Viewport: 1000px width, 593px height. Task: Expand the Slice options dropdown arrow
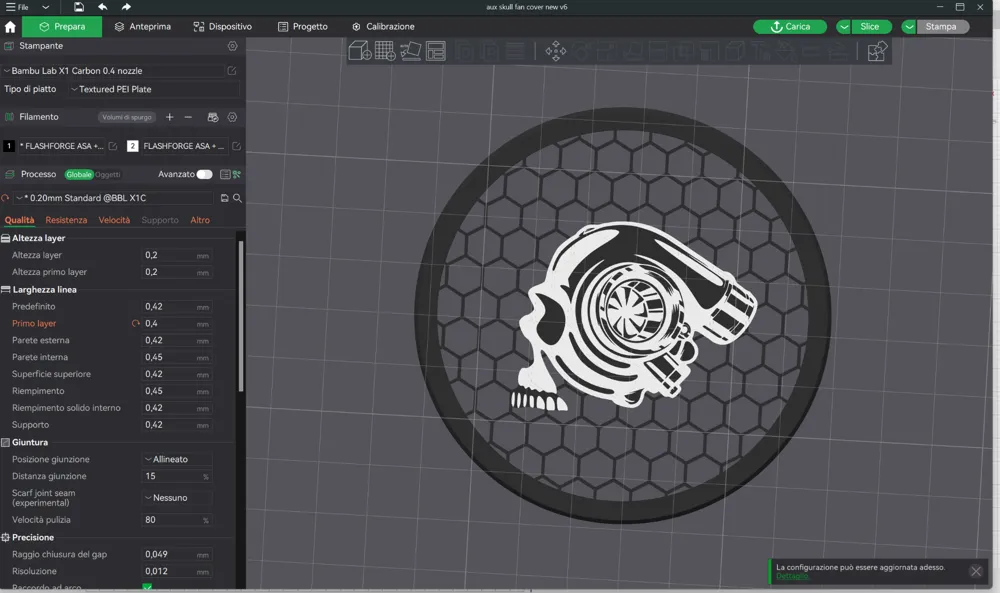(844, 27)
